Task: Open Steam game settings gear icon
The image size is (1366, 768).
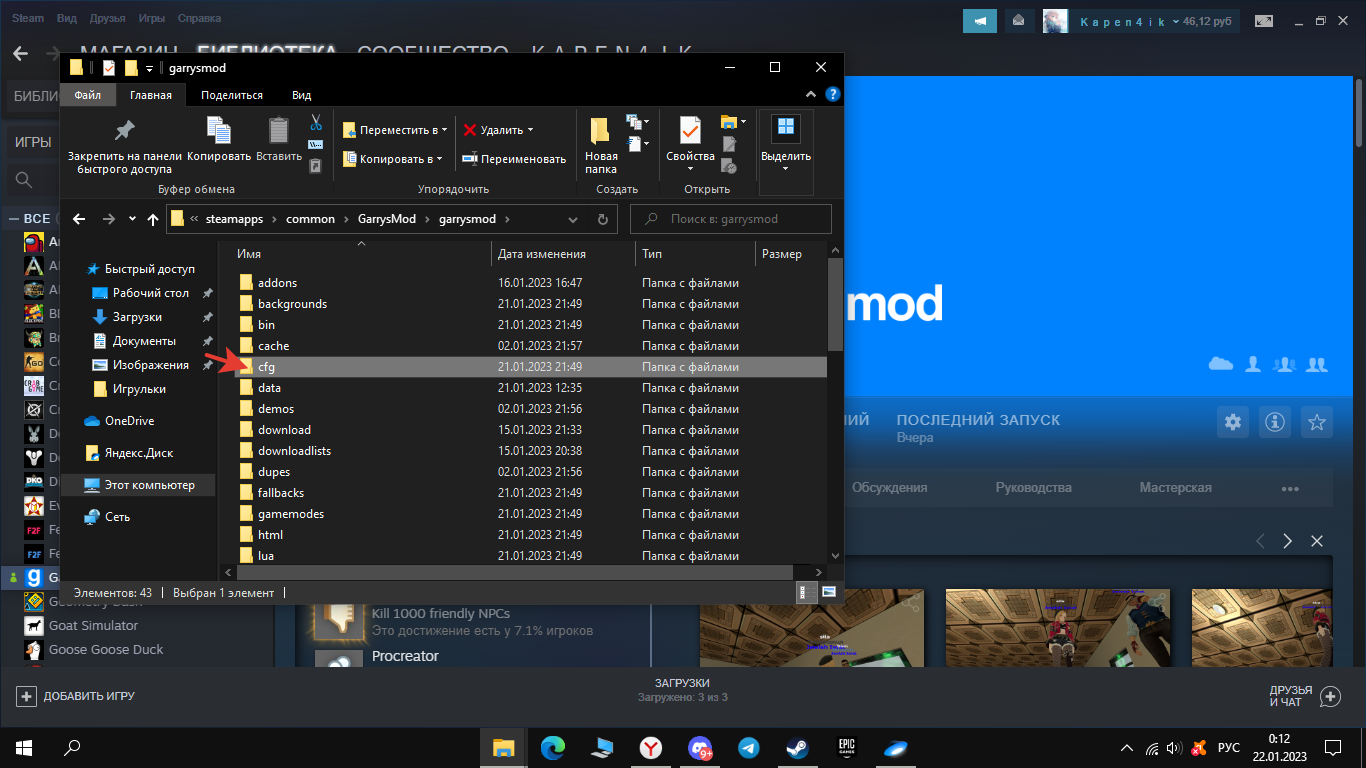Action: [1233, 421]
